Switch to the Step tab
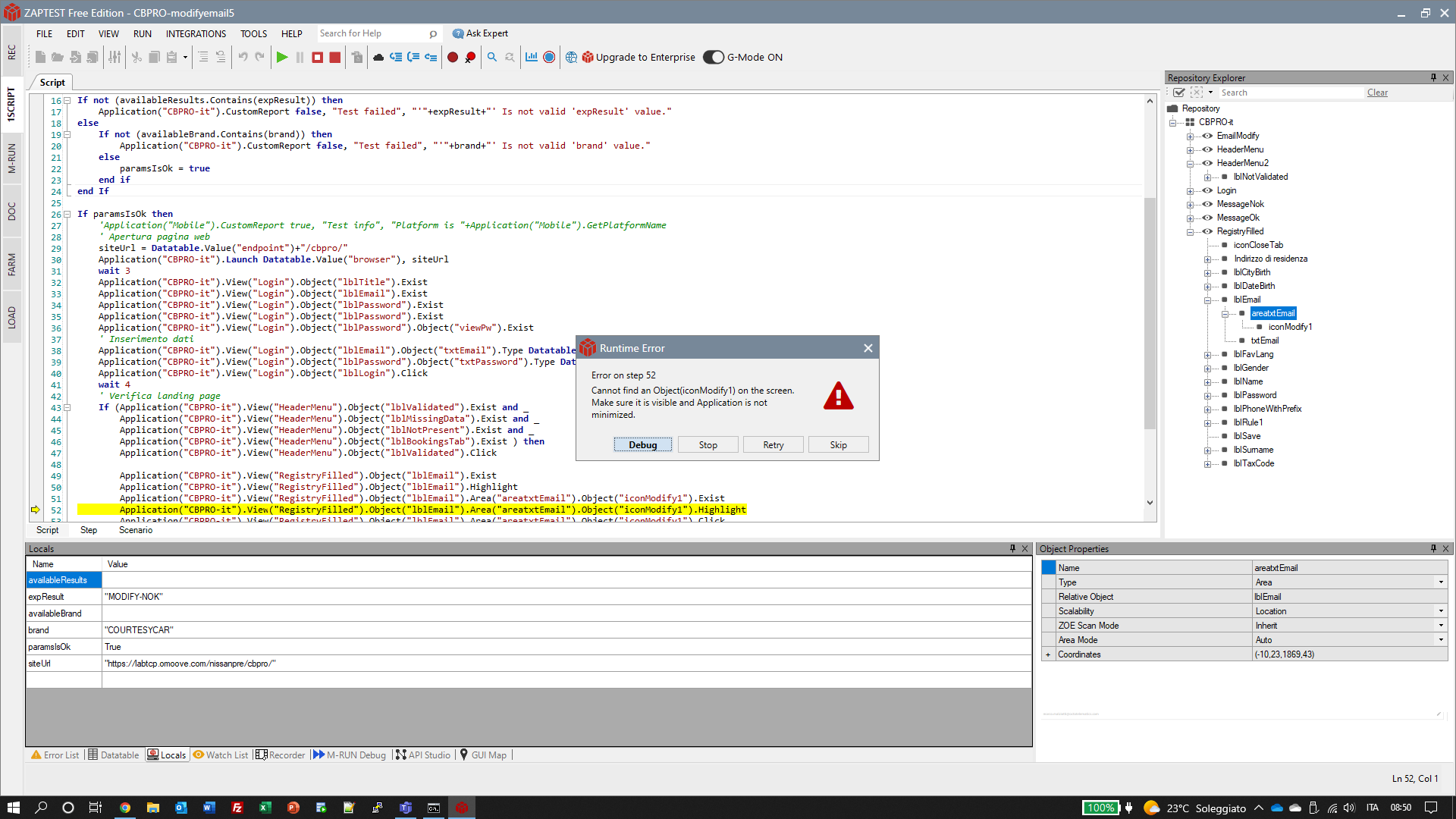The height and width of the screenshot is (819, 1456). 89,530
